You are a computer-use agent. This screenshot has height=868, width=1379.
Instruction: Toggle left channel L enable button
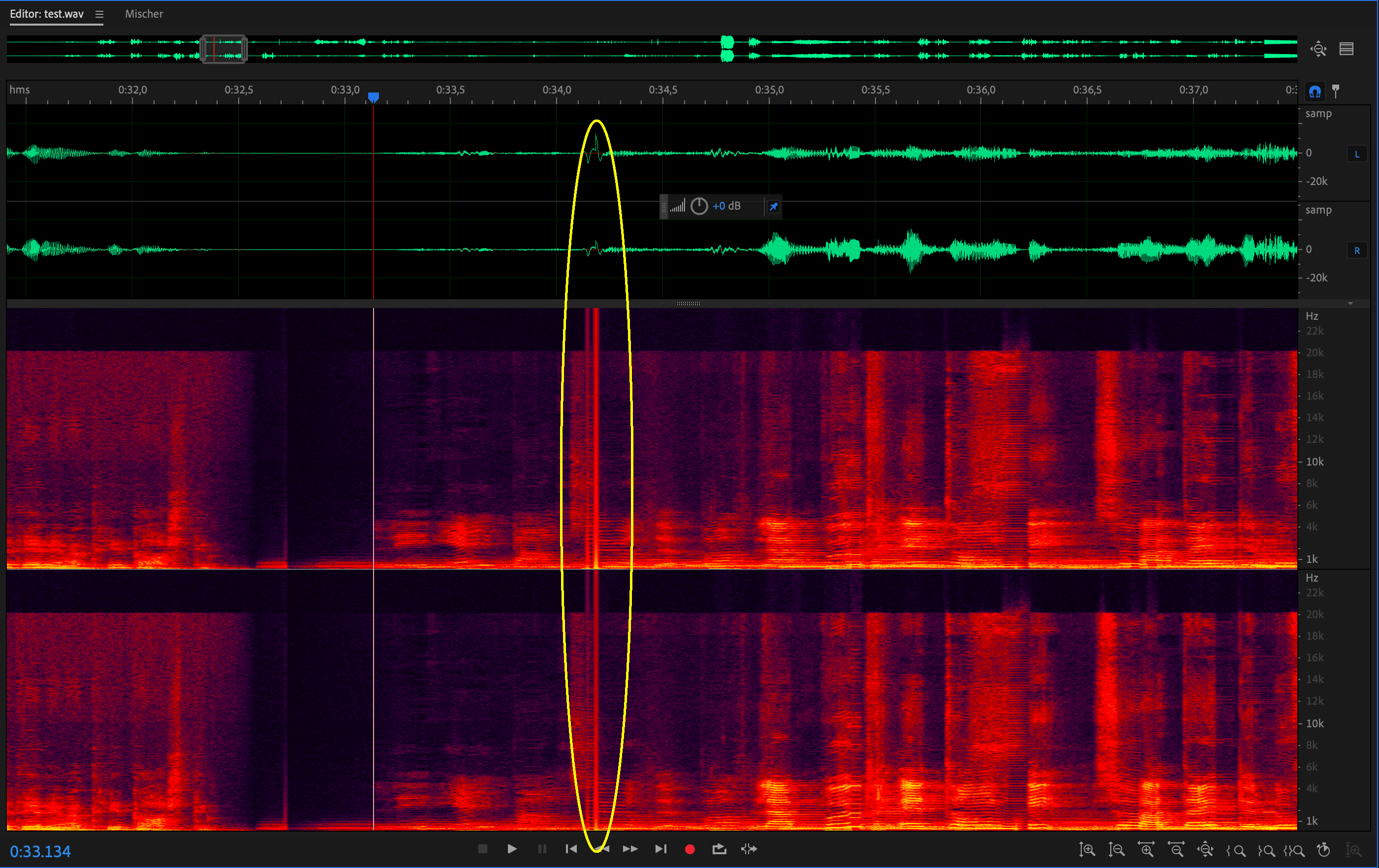coord(1357,154)
